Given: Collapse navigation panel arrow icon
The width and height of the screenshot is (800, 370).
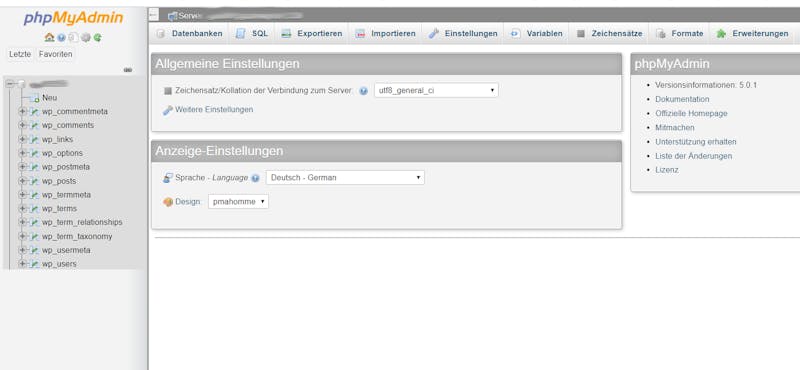Looking at the screenshot, I should click(x=154, y=15).
